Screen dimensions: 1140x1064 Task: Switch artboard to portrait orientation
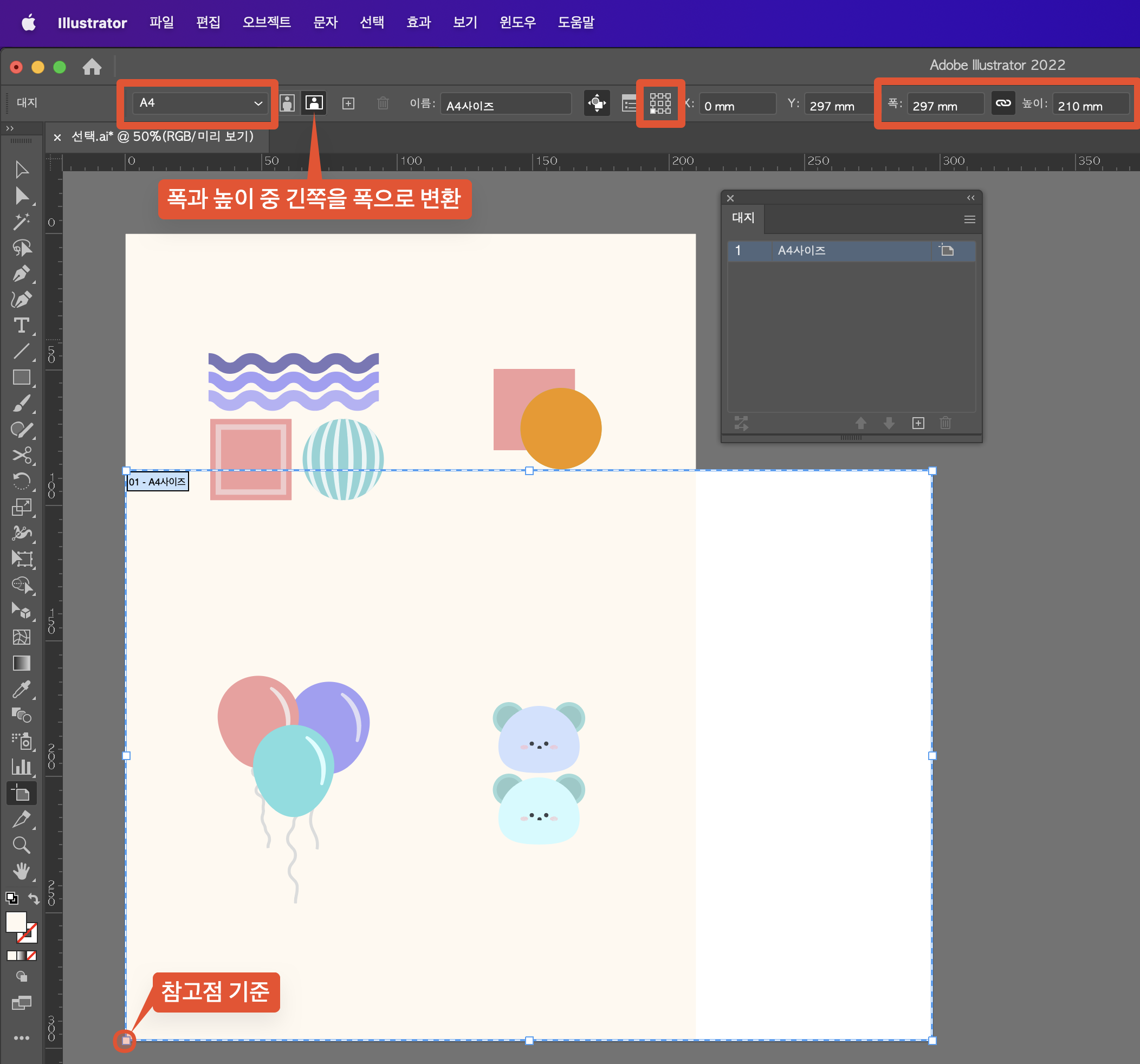pyautogui.click(x=287, y=103)
